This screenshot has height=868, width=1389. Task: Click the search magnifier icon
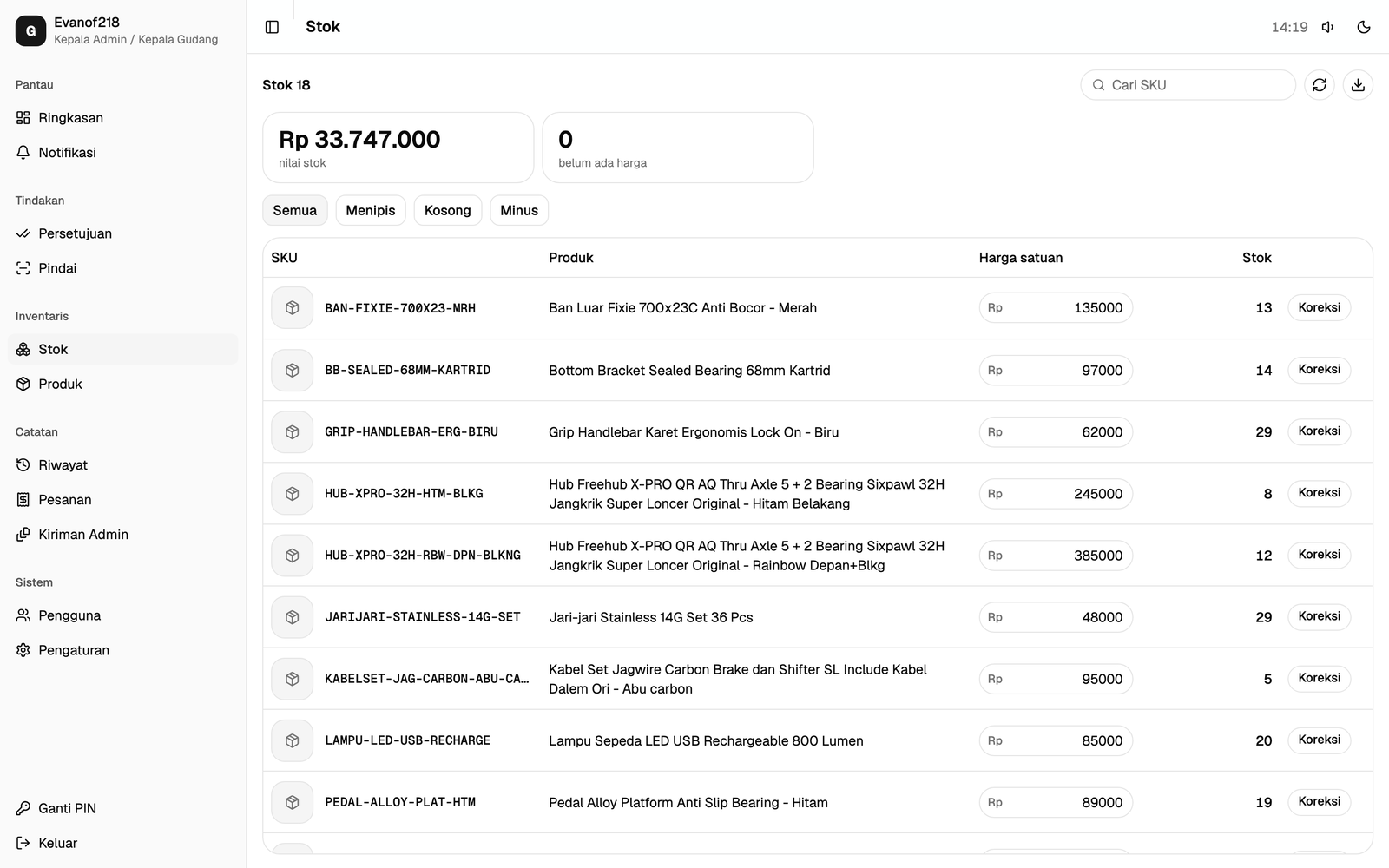(x=1098, y=85)
